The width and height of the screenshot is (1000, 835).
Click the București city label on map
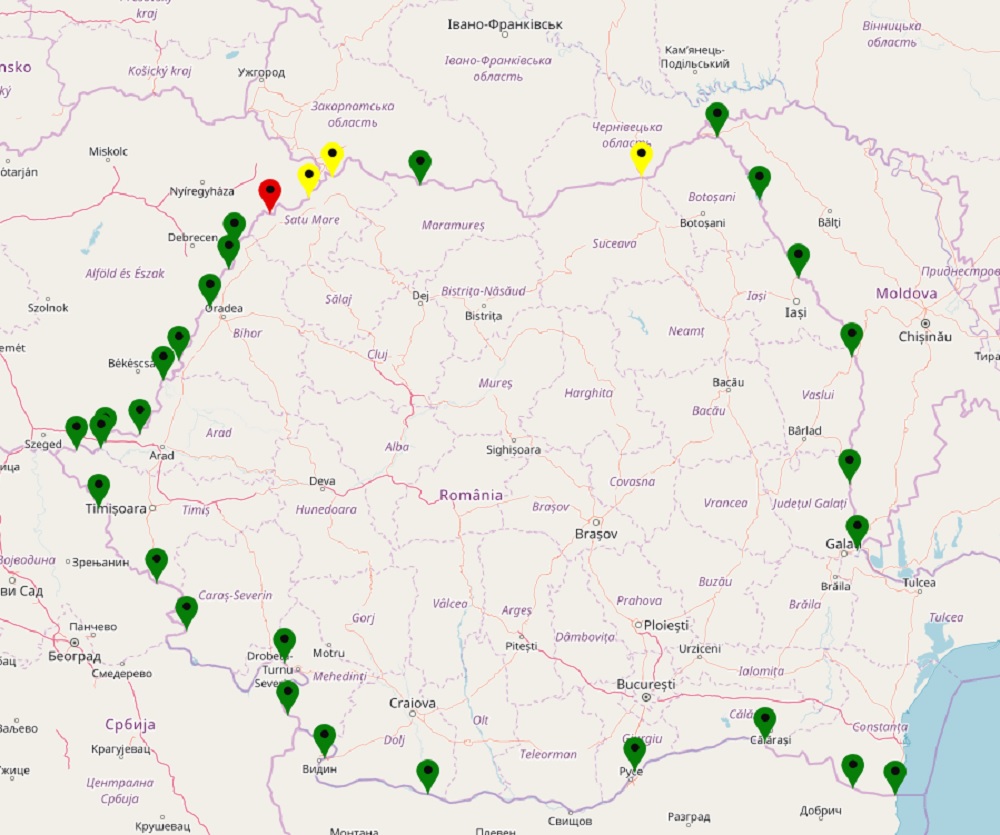(646, 684)
